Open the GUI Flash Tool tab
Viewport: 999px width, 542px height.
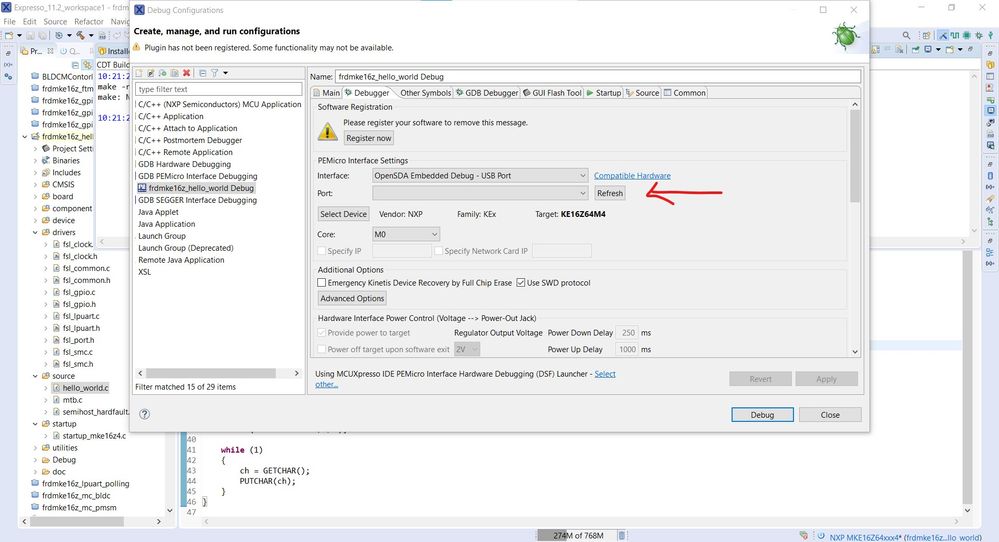pyautogui.click(x=552, y=93)
